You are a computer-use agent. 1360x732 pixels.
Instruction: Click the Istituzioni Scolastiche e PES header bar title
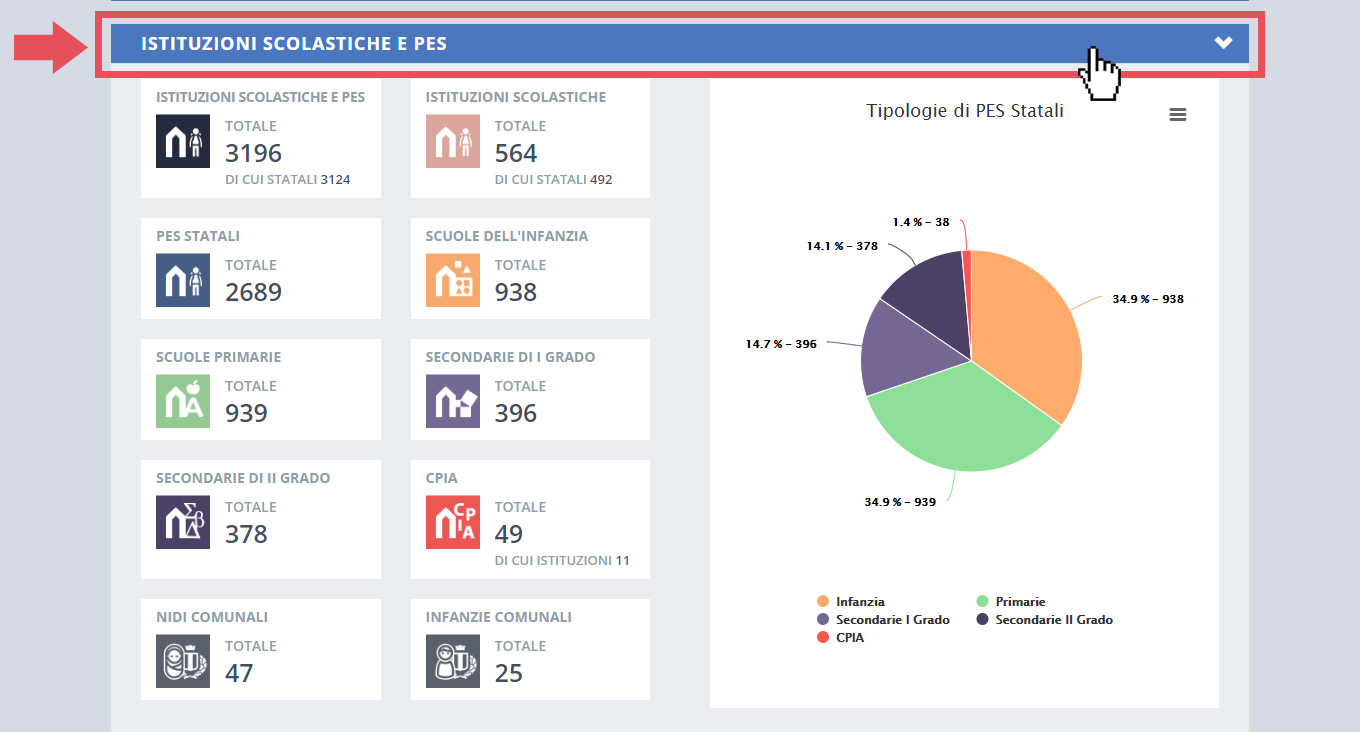(x=294, y=44)
